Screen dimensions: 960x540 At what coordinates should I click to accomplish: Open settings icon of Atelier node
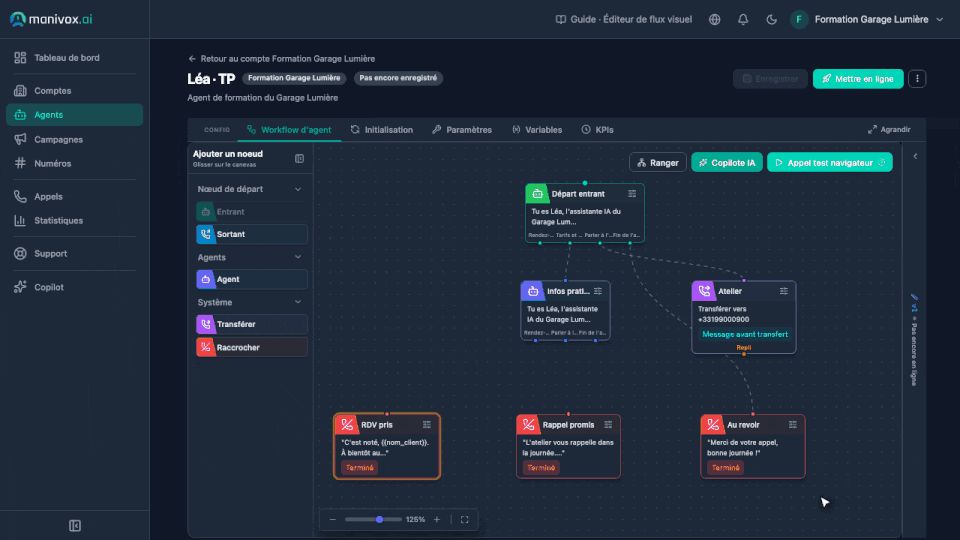point(784,291)
